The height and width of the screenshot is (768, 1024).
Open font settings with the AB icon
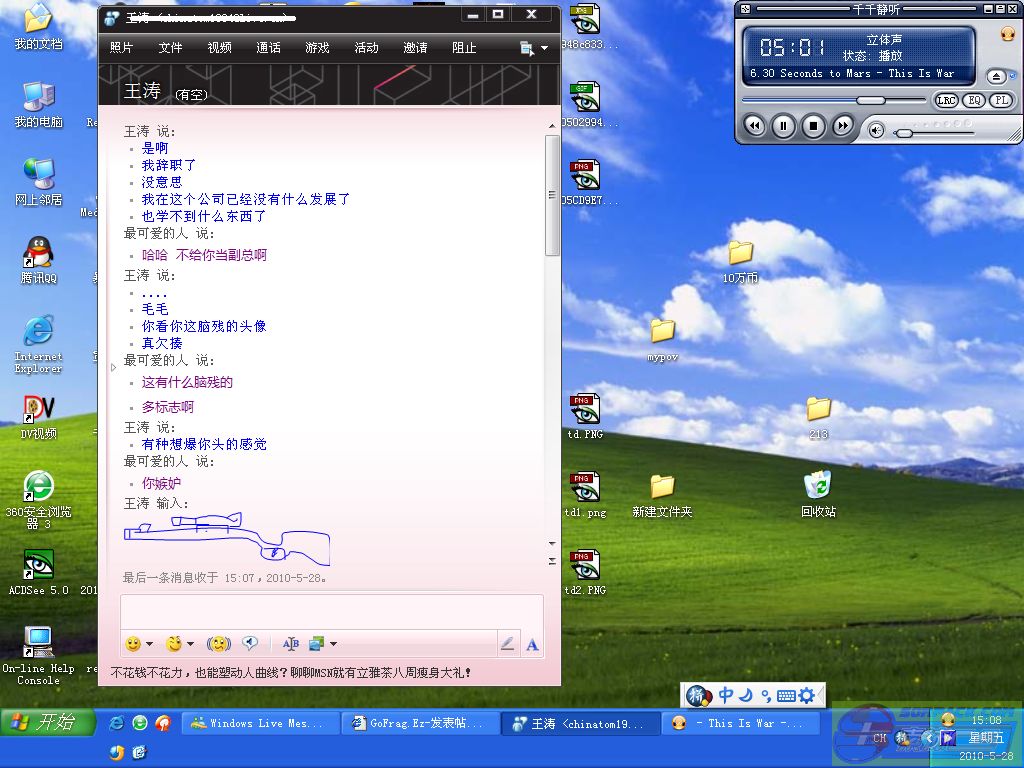click(291, 644)
